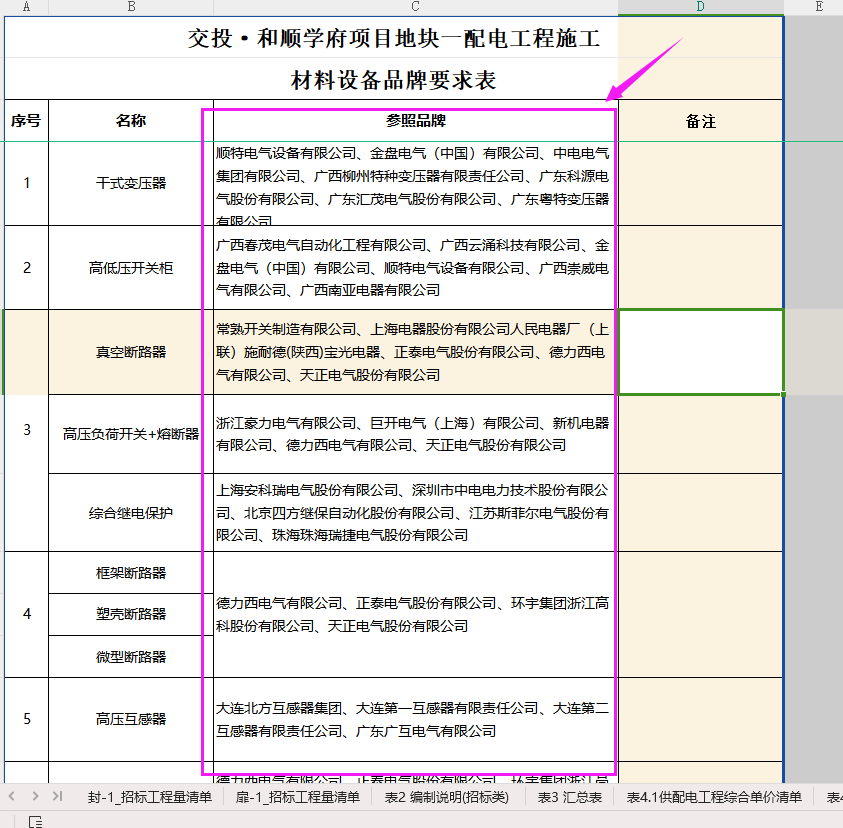Select the 微型断路器 cell

[131, 656]
